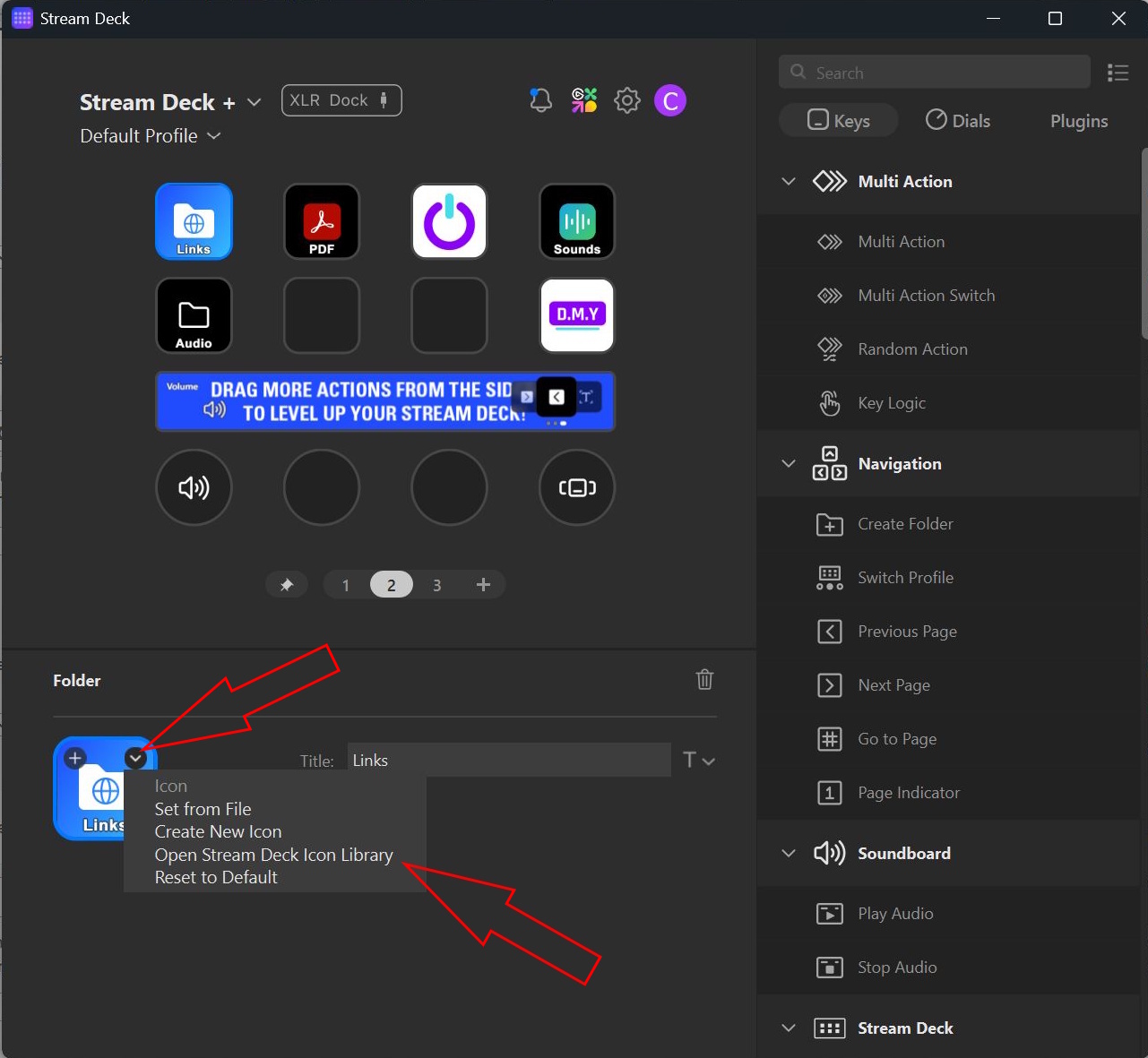Choose Reset to Default
This screenshot has height=1058, width=1148.
point(216,878)
